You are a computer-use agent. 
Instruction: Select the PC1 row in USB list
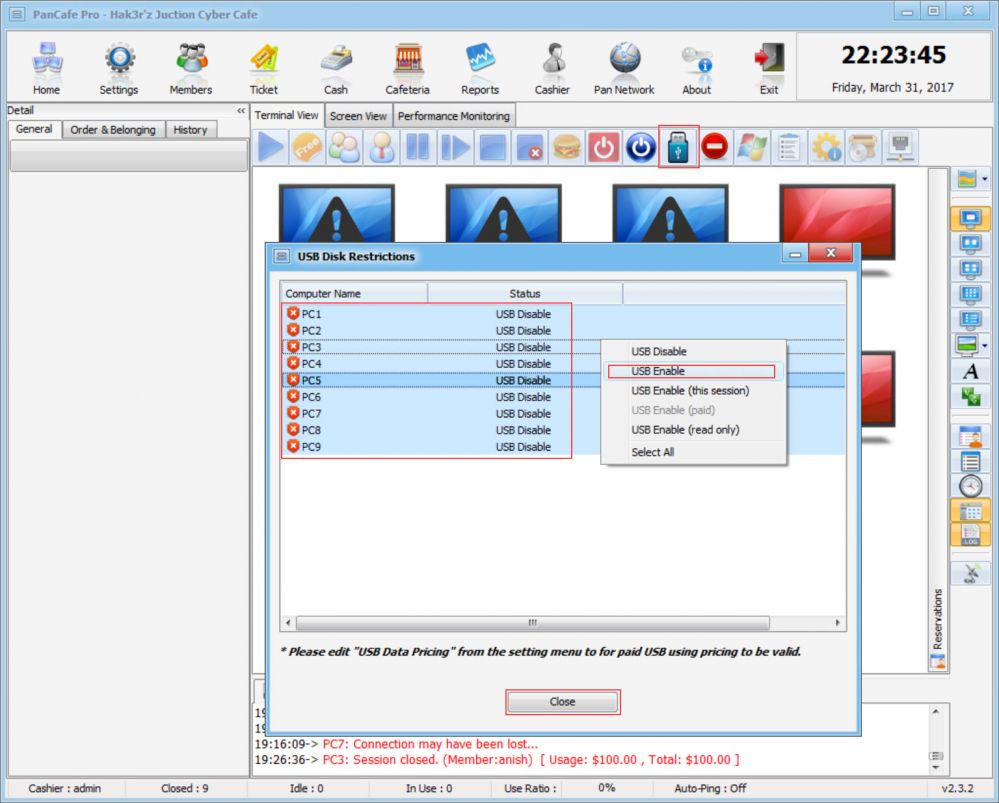[x=563, y=314]
